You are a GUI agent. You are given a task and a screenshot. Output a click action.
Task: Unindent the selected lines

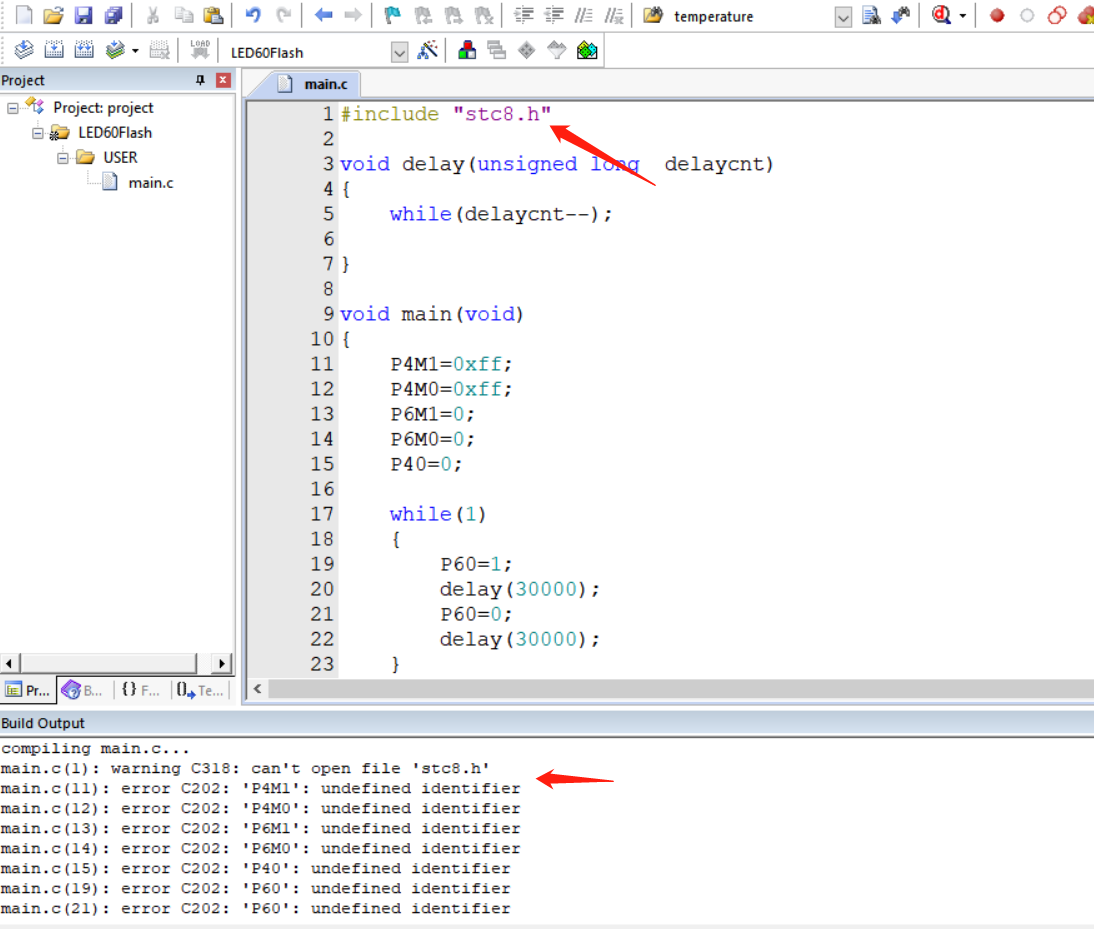(553, 15)
